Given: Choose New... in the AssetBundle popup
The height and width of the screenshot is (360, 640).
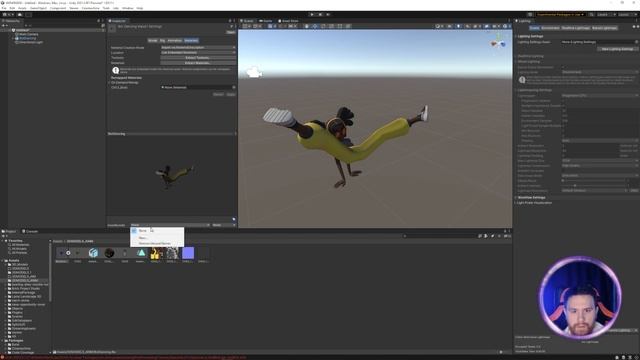Looking at the screenshot, I should [142, 238].
